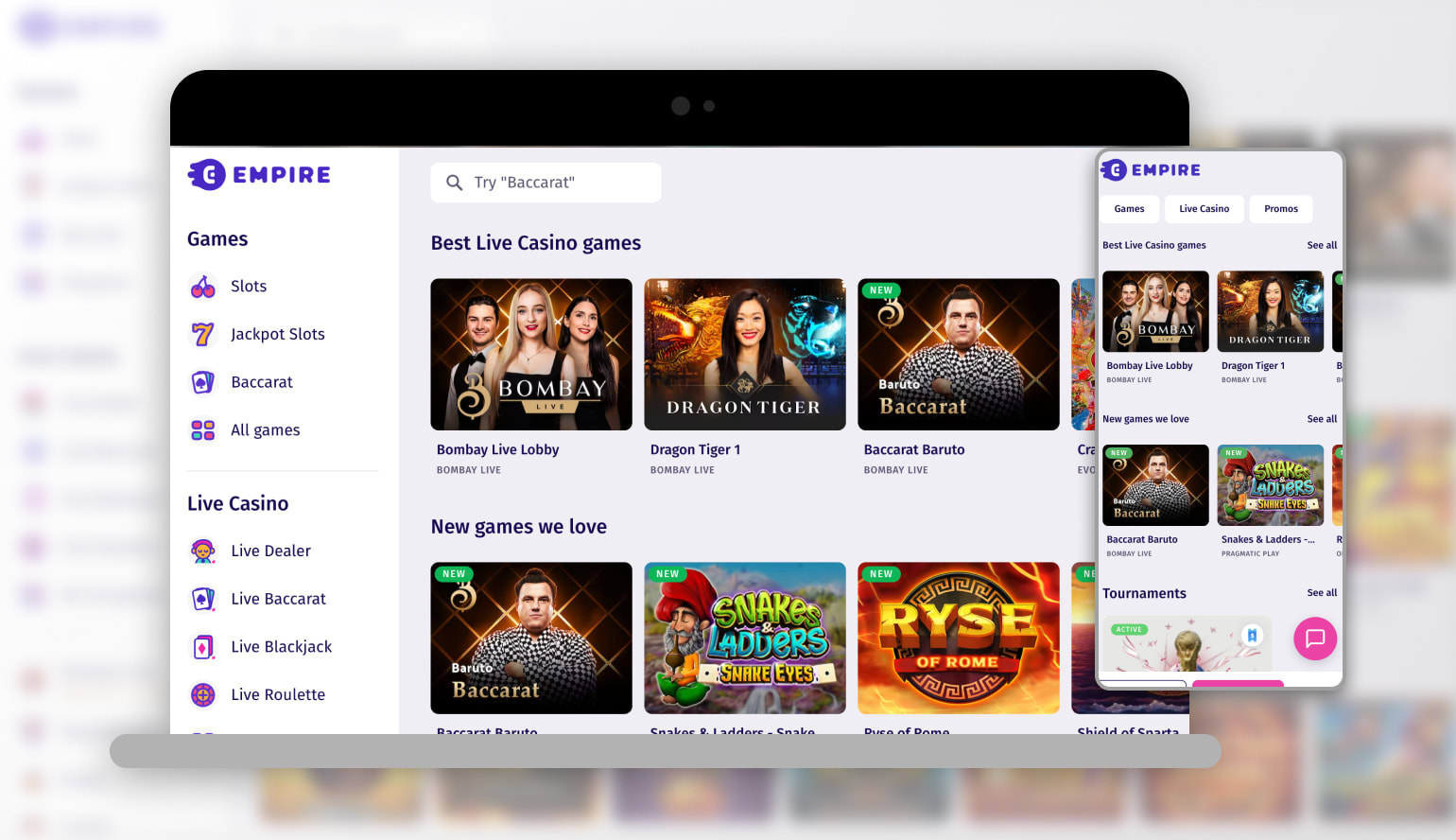Click the Live Roulette wheel icon
The image size is (1456, 840).
pos(203,695)
